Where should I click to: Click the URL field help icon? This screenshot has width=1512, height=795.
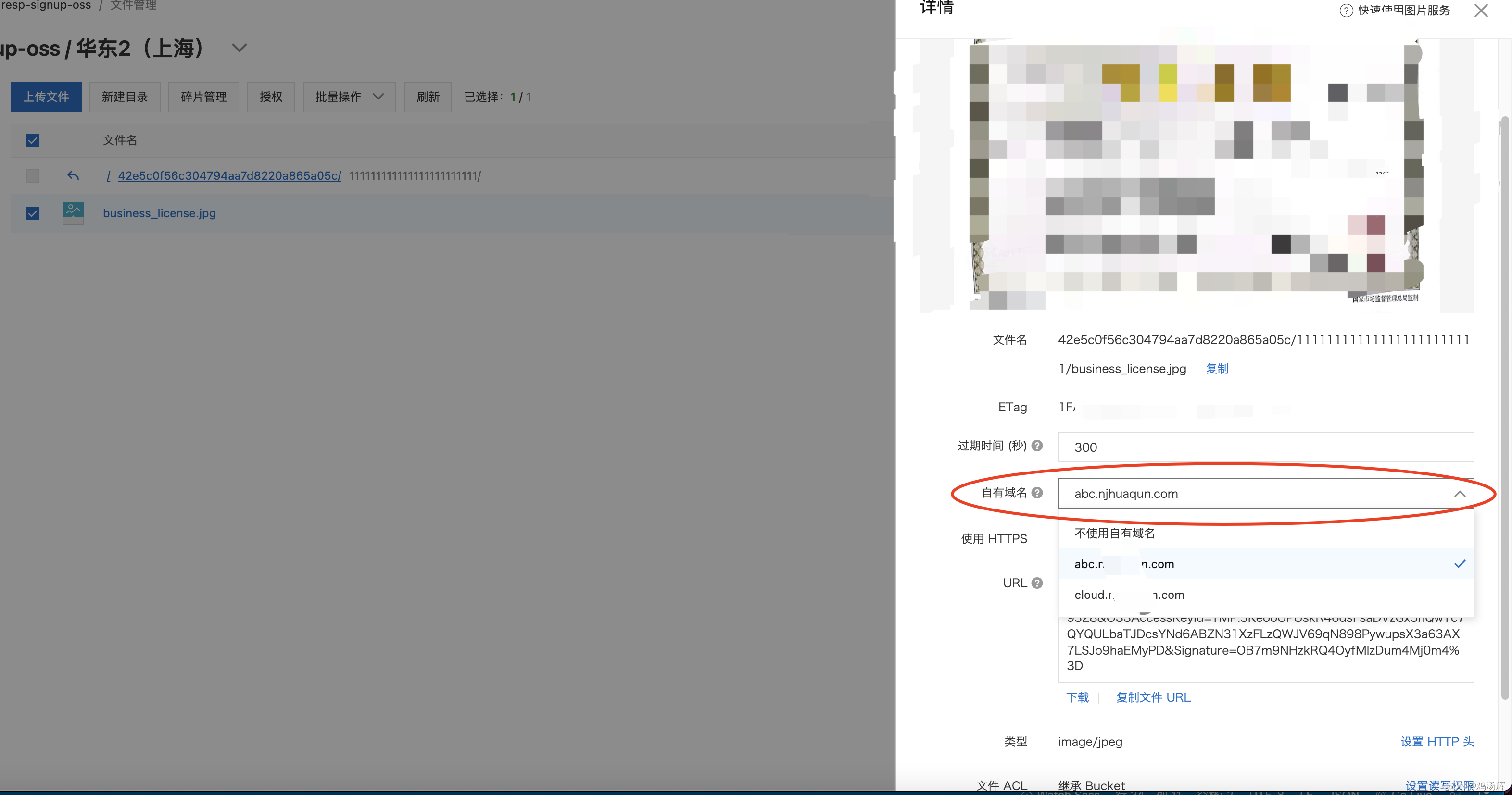pyautogui.click(x=1037, y=583)
